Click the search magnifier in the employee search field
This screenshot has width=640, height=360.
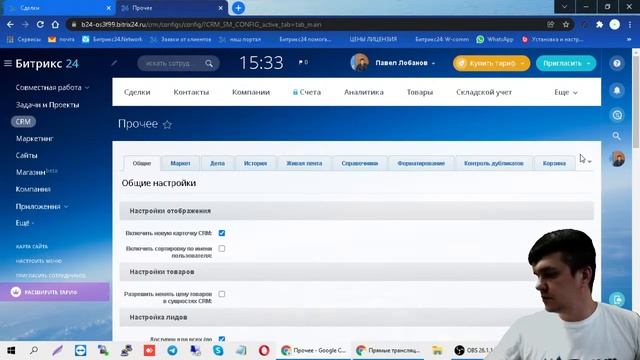[x=209, y=64]
